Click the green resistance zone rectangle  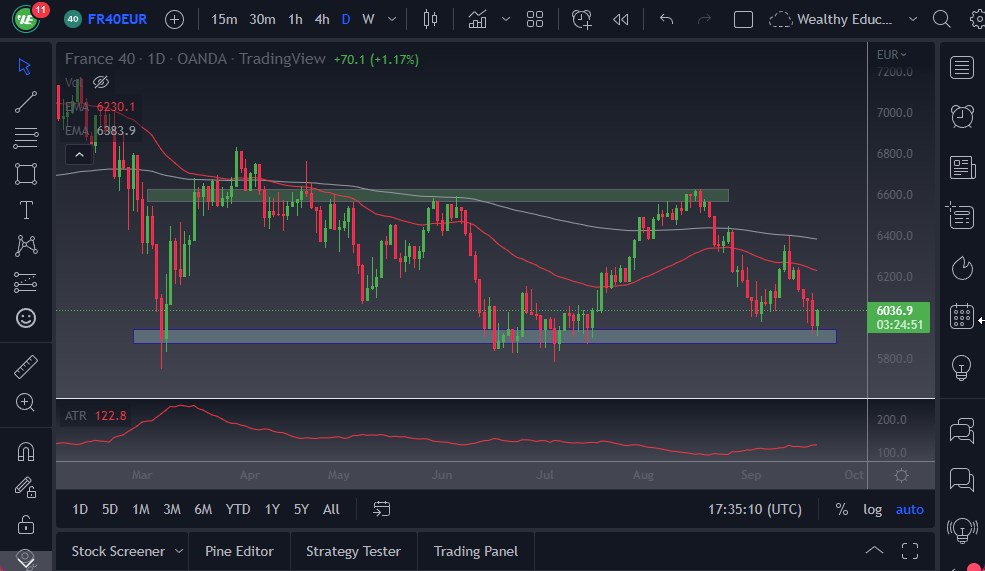(437, 195)
